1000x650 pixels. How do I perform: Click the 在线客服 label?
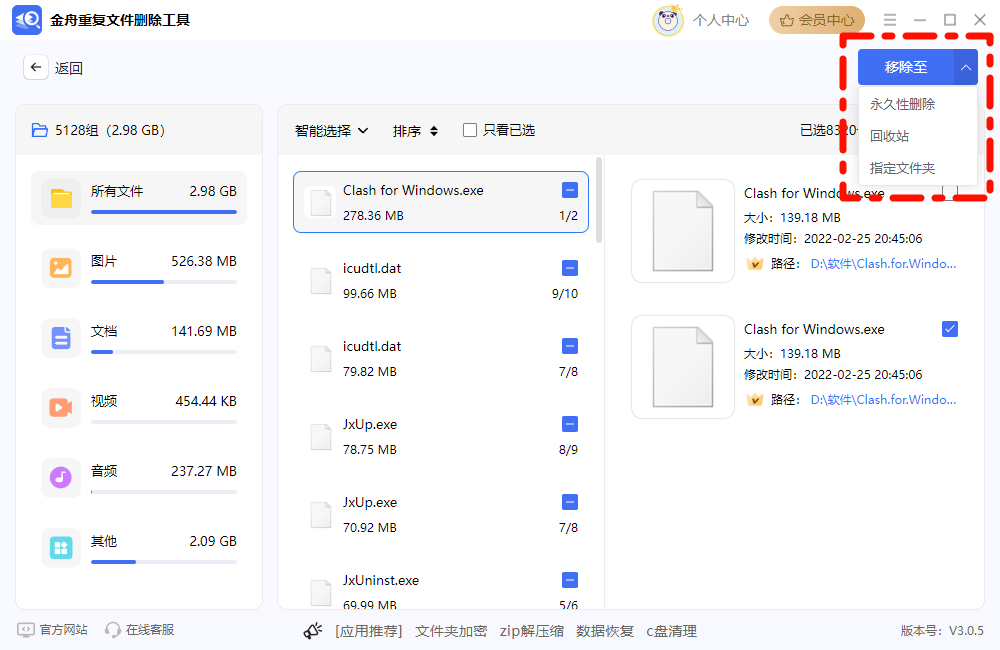(x=150, y=630)
